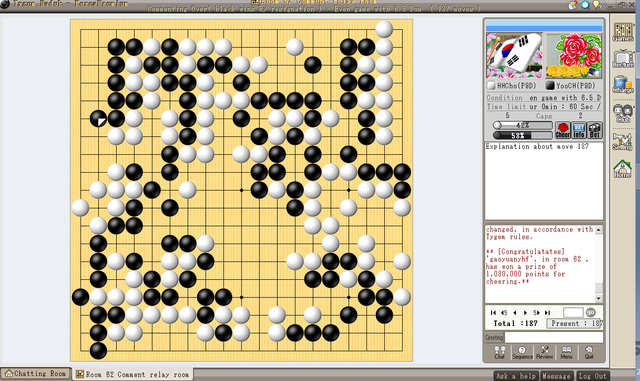Open the Menu book icon
The height and width of the screenshot is (381, 640).
pyautogui.click(x=567, y=352)
